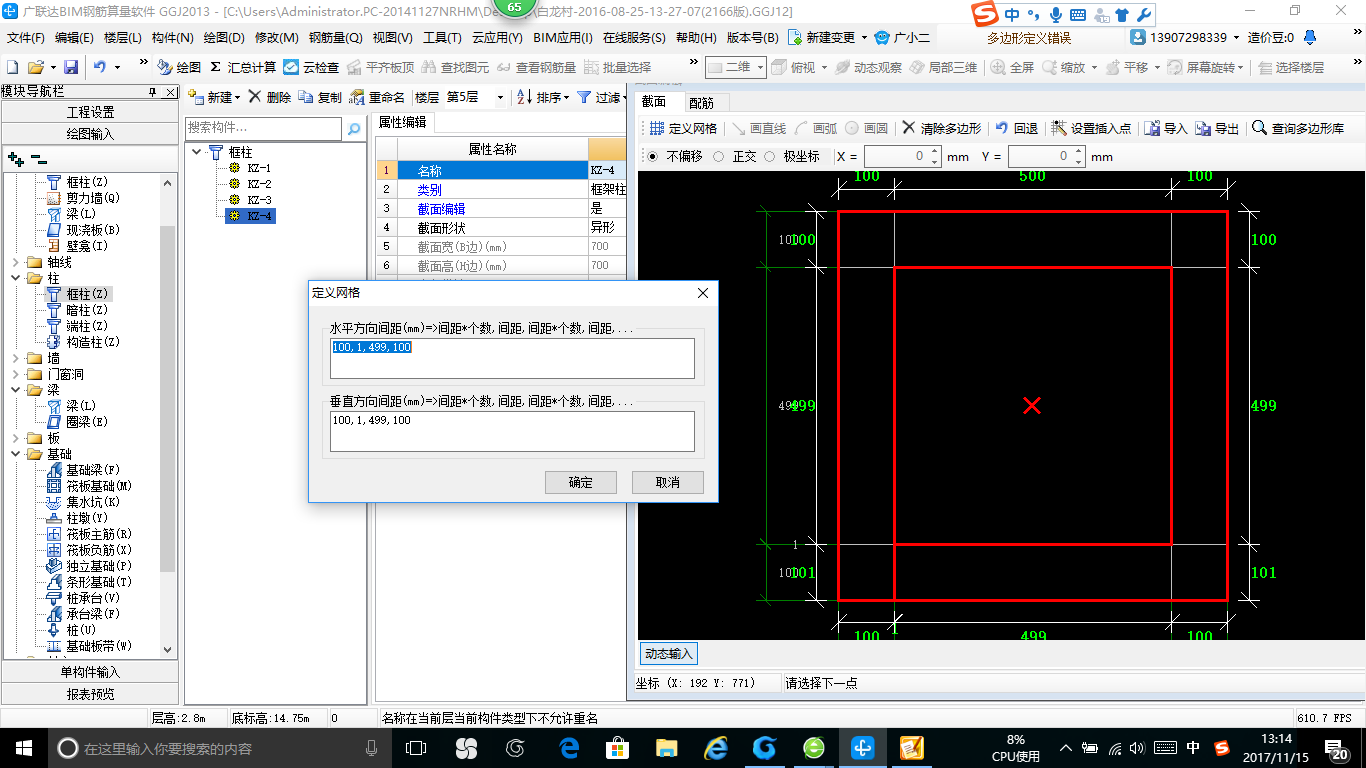Click 广小二 assistant icon
Viewport: 1366px width, 768px height.
click(902, 37)
